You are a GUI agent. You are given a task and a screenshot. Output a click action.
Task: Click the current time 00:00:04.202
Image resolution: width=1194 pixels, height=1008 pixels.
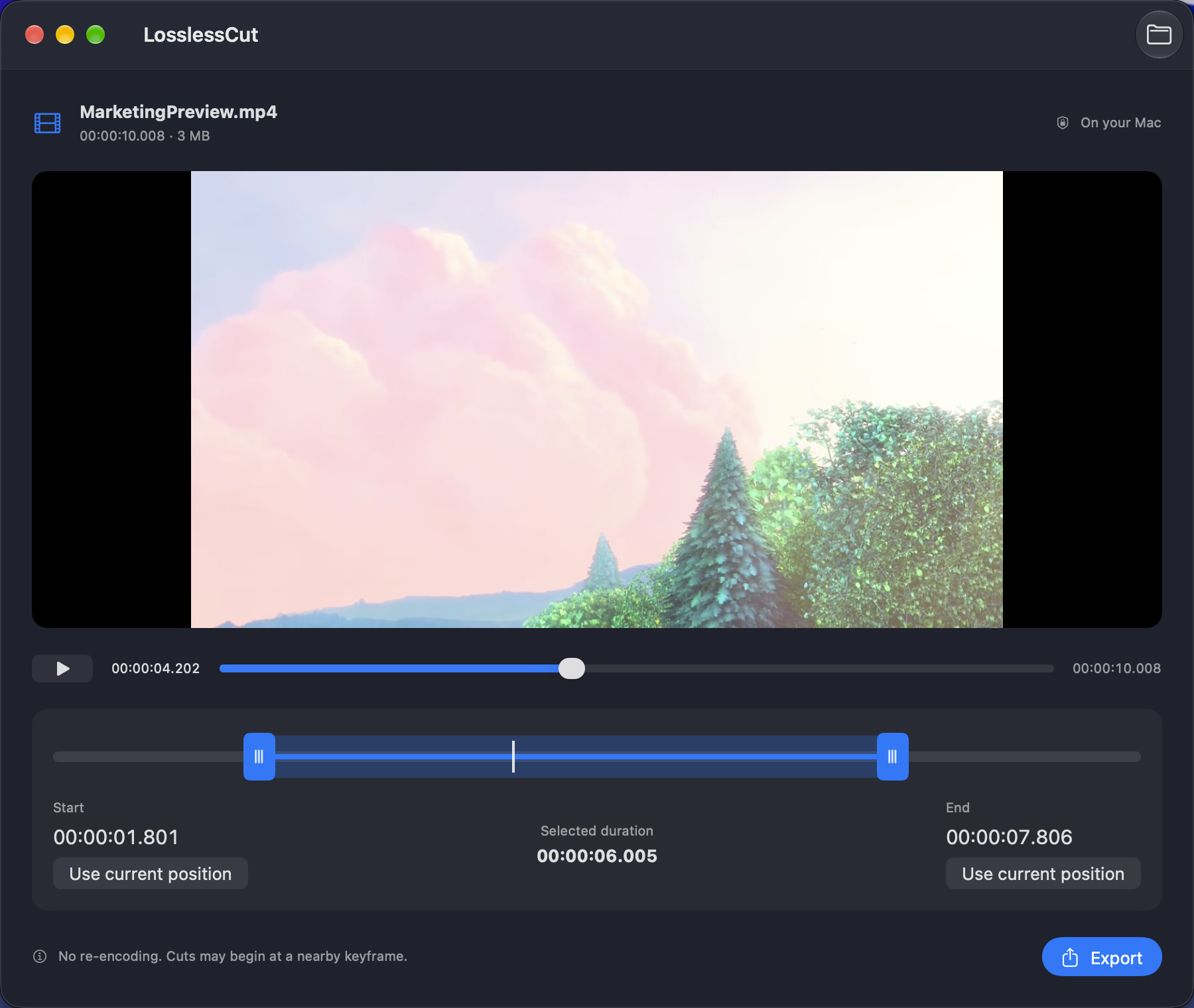pos(156,668)
